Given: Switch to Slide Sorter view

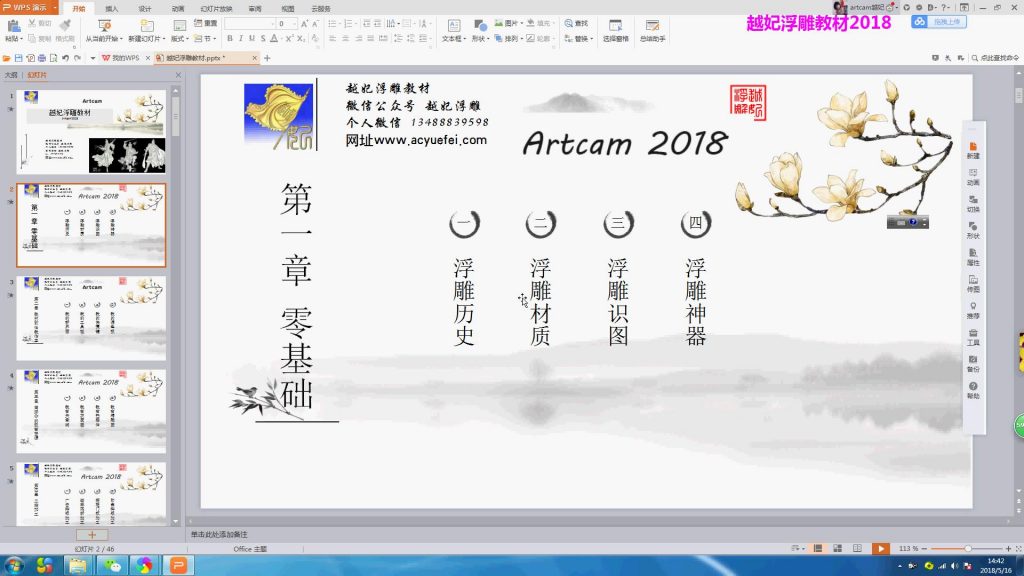Looking at the screenshot, I should [837, 549].
